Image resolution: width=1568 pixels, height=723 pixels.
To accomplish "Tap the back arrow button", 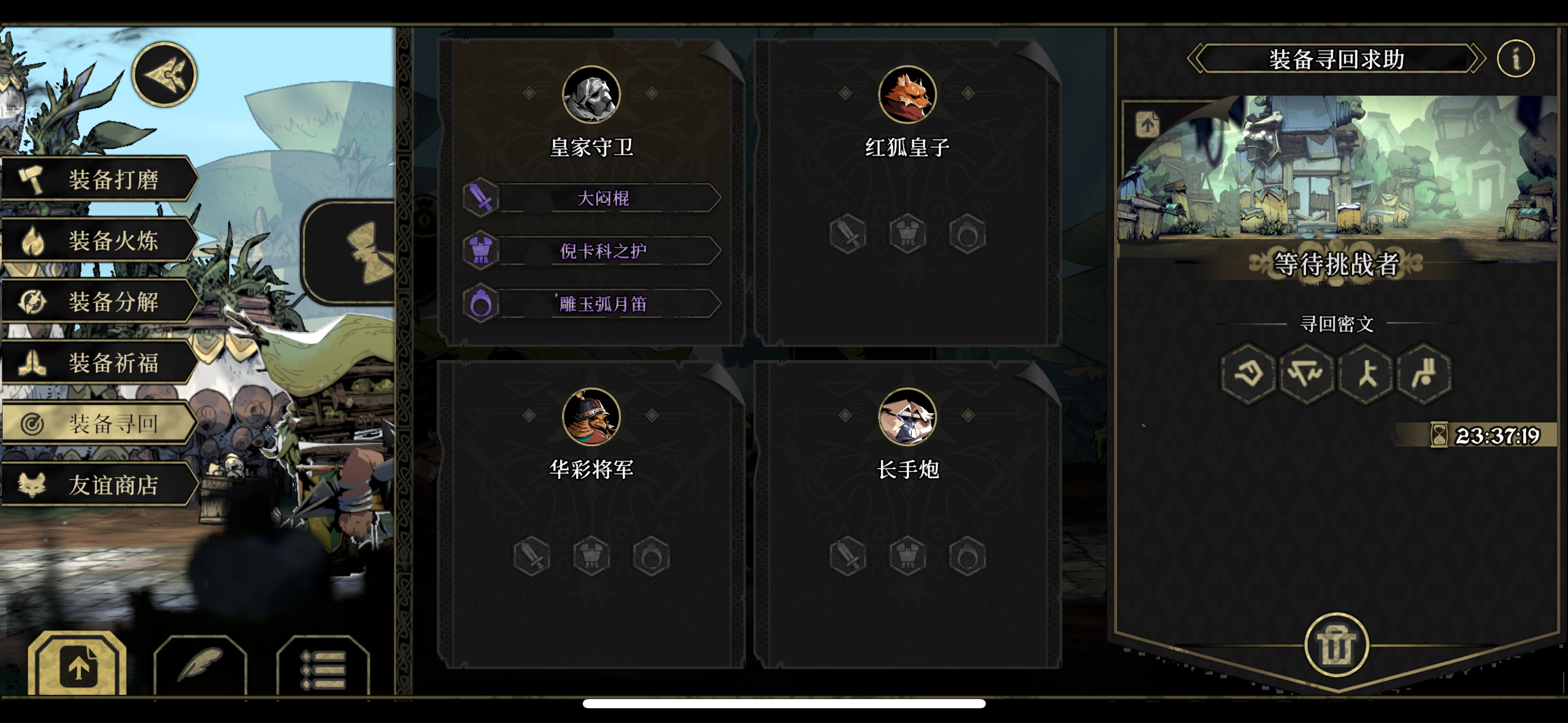I will 164,75.
